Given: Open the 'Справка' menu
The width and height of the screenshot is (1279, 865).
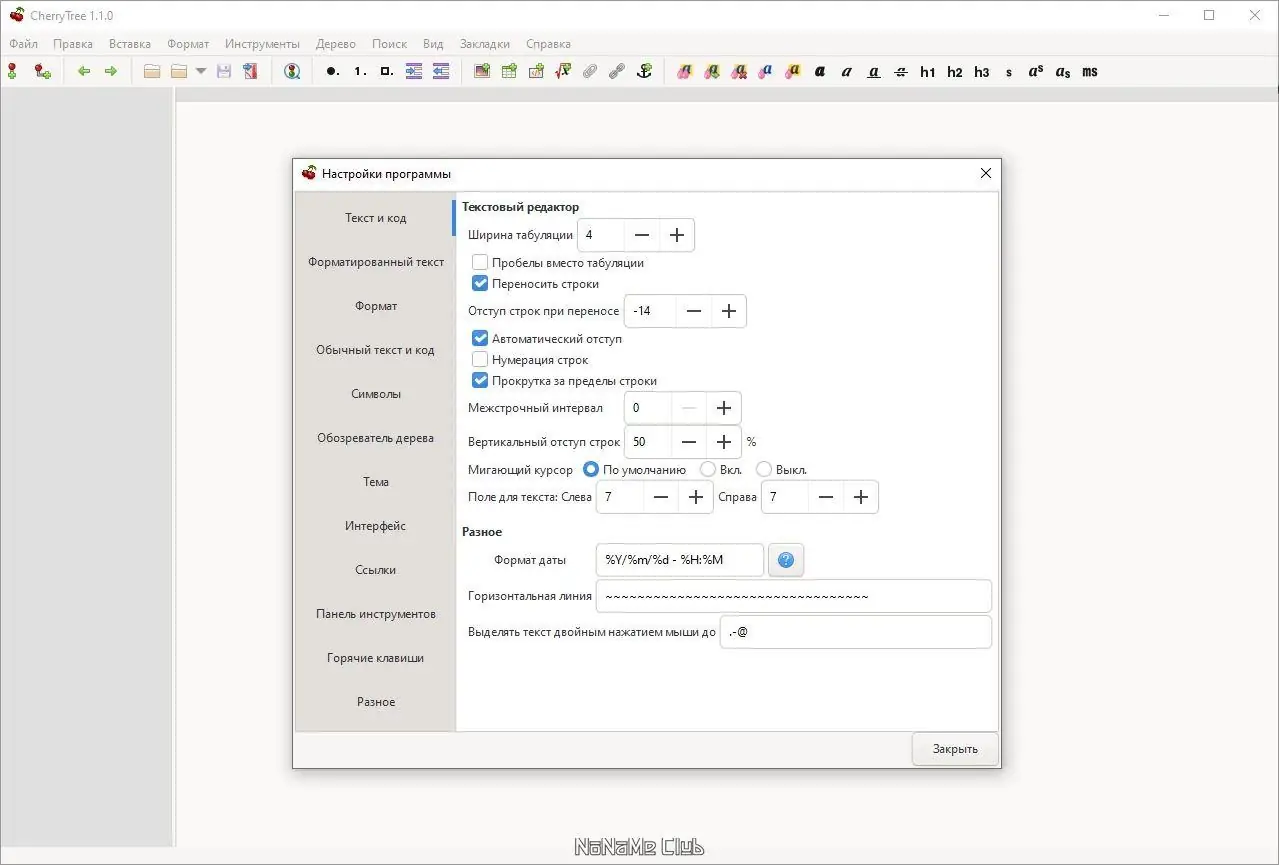Looking at the screenshot, I should [548, 44].
